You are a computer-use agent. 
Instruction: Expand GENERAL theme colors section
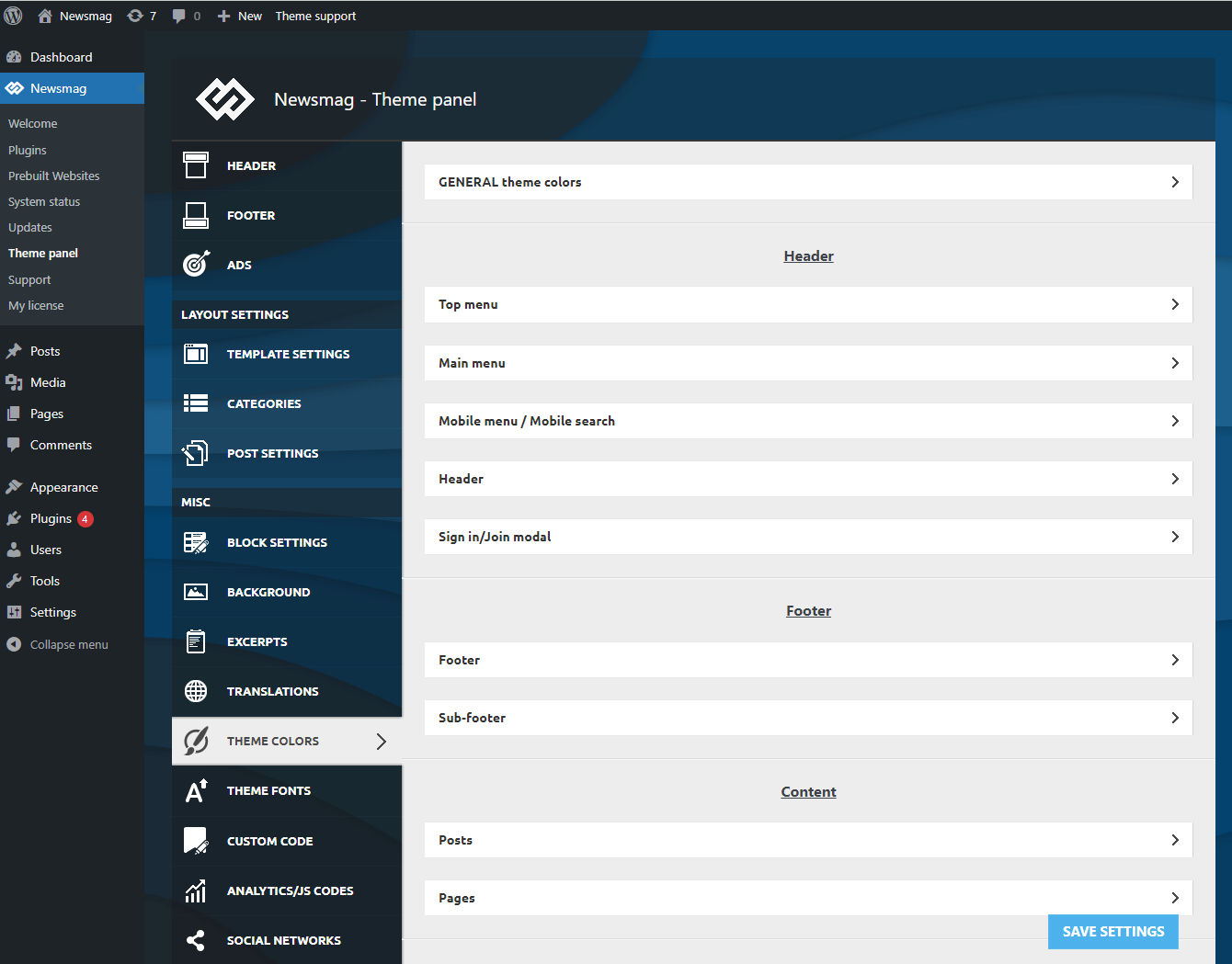coord(808,182)
